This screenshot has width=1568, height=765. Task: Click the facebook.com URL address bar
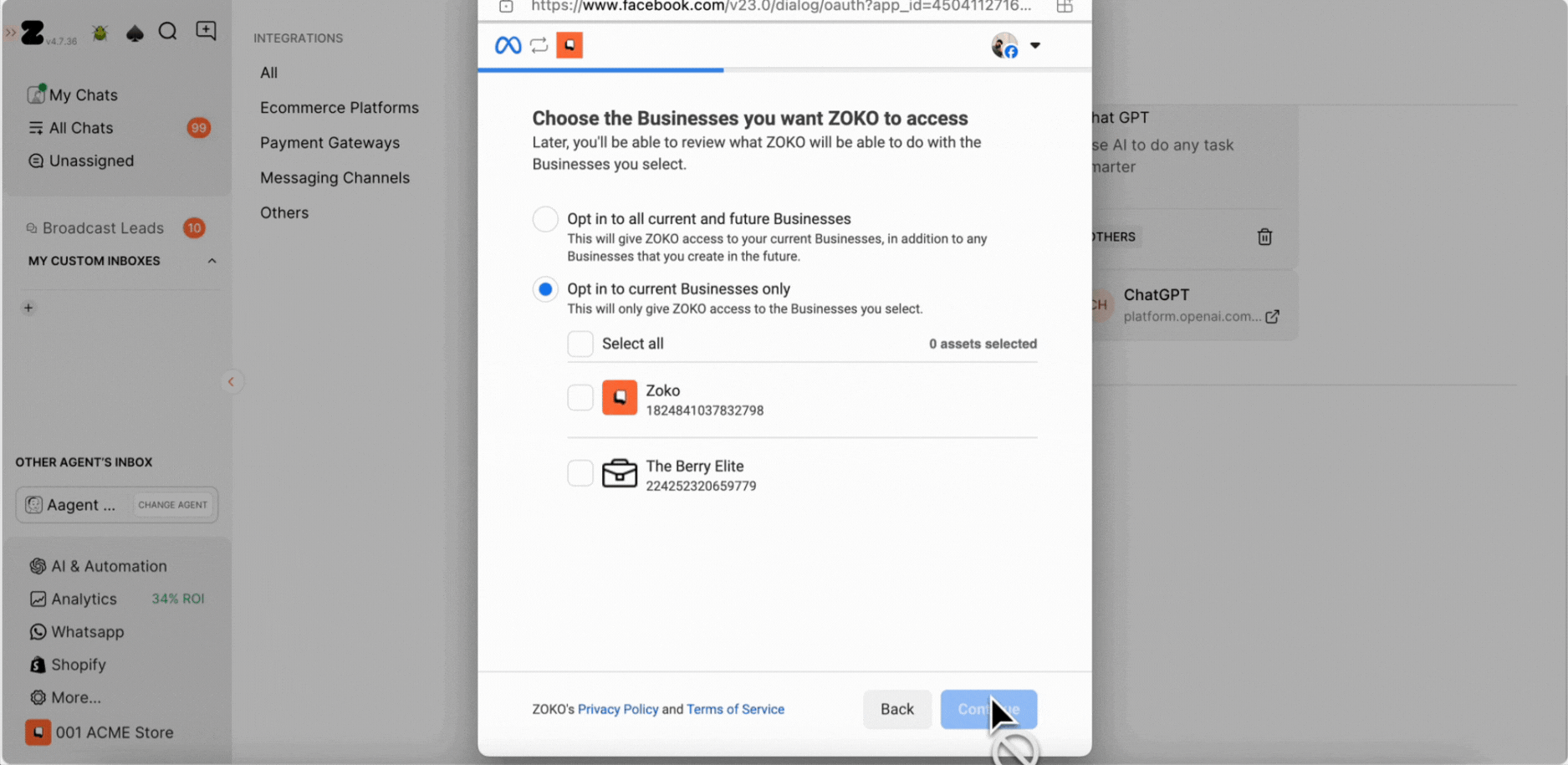(x=781, y=7)
